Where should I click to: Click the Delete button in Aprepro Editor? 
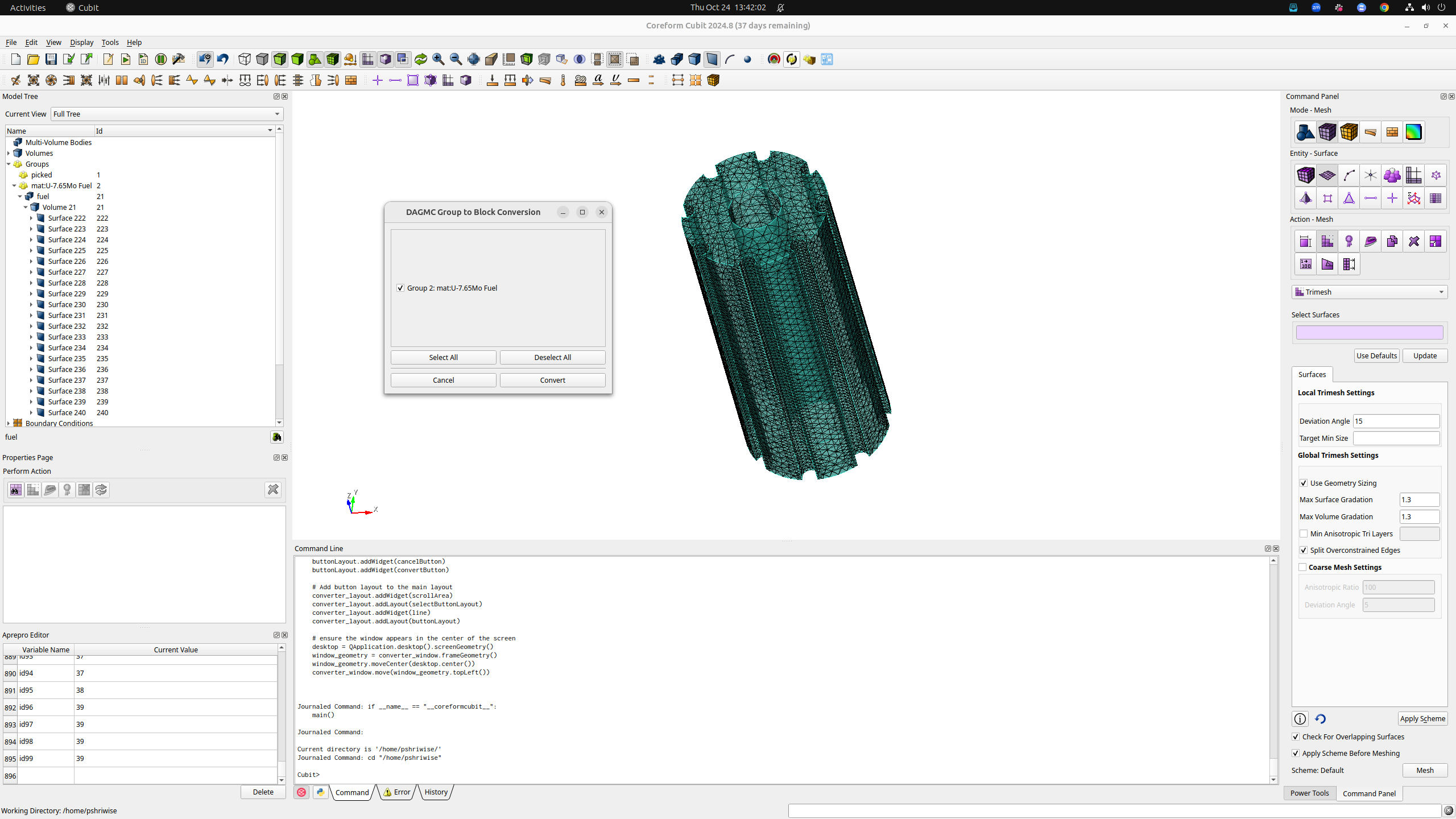pyautogui.click(x=263, y=792)
